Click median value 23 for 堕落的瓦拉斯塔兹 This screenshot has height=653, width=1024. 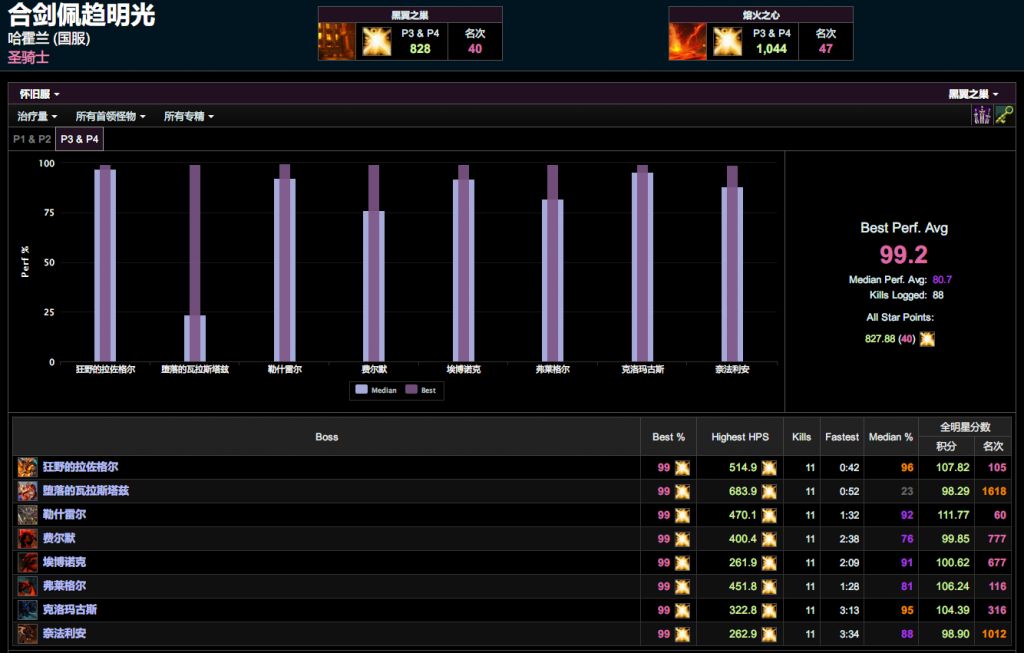[907, 491]
